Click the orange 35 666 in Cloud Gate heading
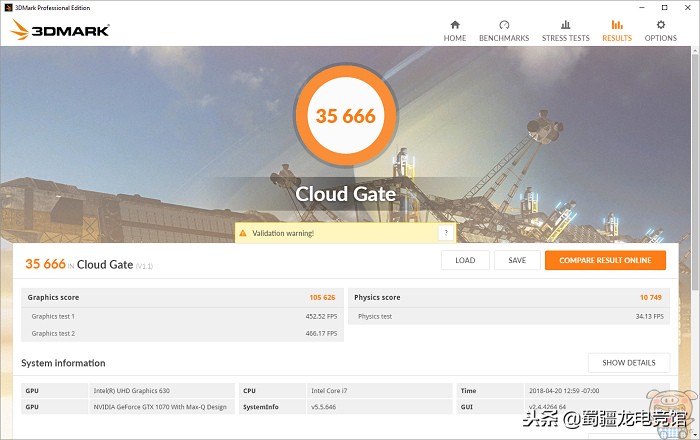Viewport: 700px width, 440px height. (x=46, y=264)
